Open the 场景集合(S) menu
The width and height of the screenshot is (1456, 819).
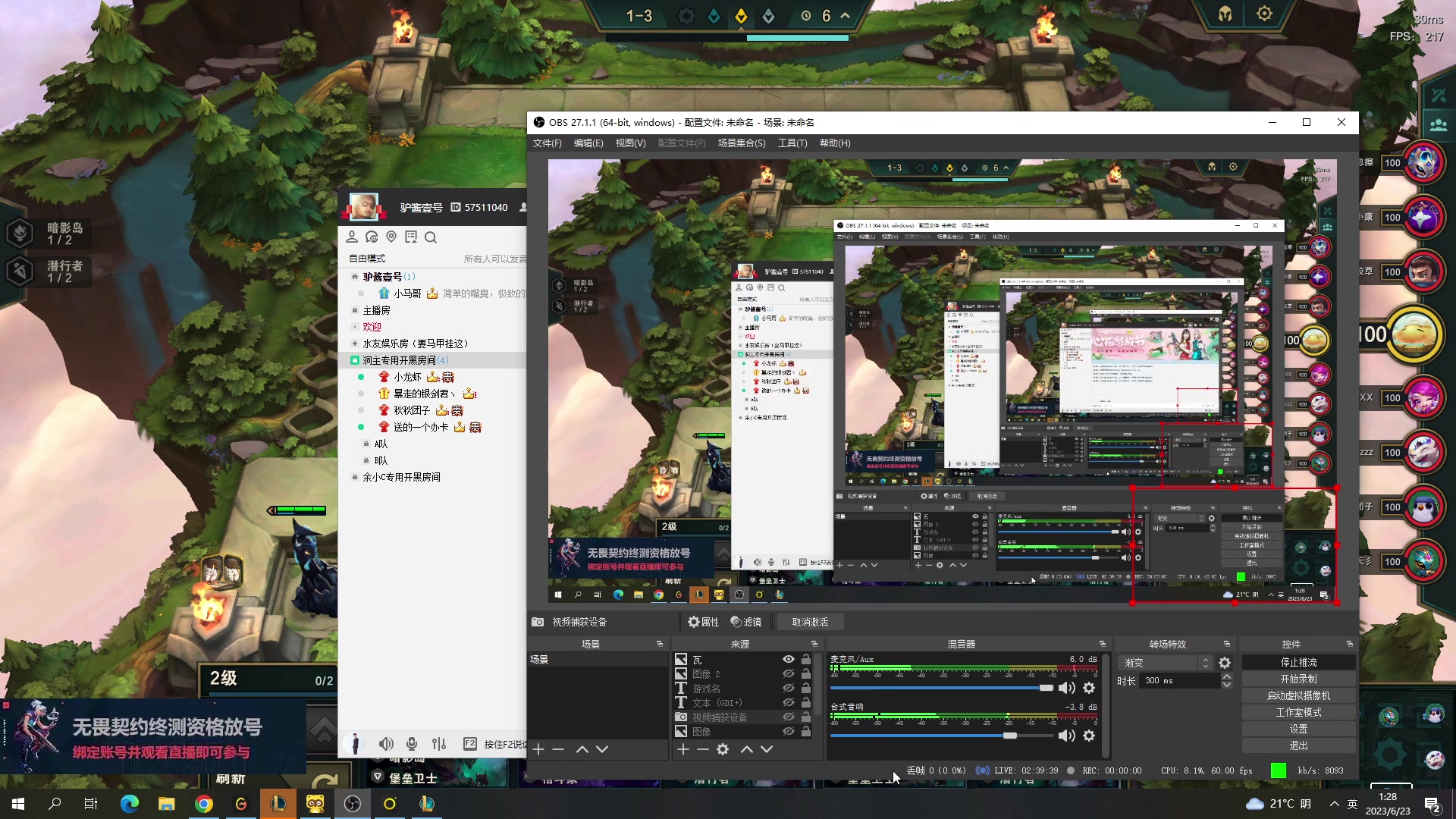pyautogui.click(x=741, y=143)
